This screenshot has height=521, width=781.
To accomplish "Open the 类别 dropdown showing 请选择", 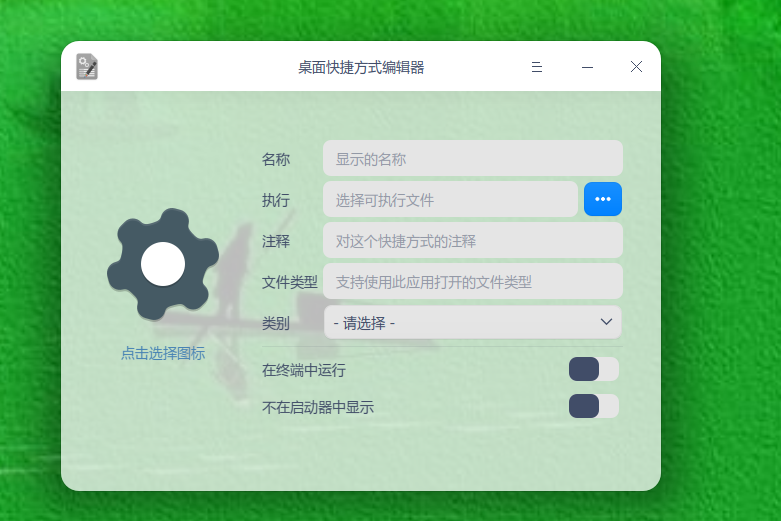I will click(473, 322).
